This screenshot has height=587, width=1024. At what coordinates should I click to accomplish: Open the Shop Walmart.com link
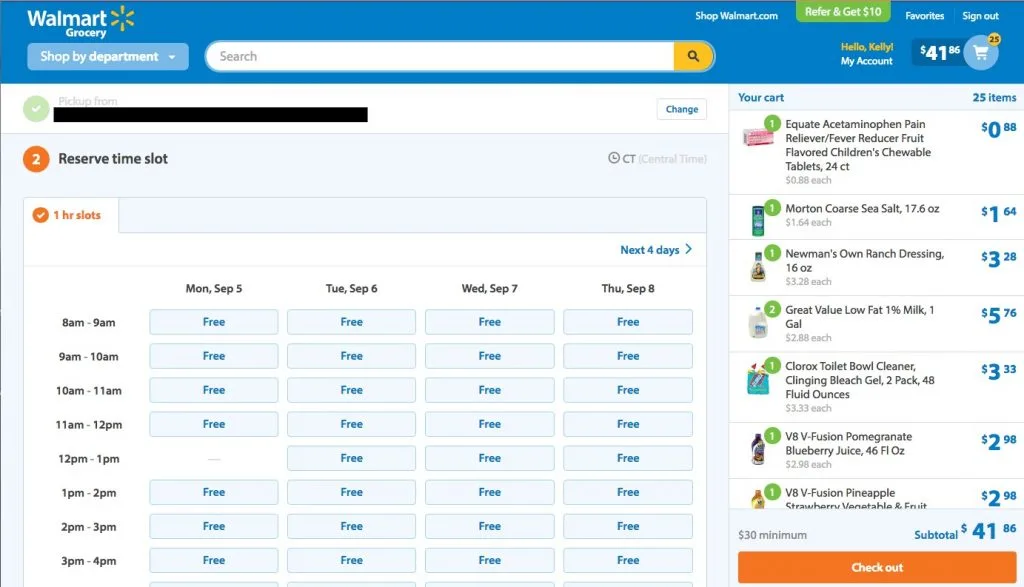point(736,16)
